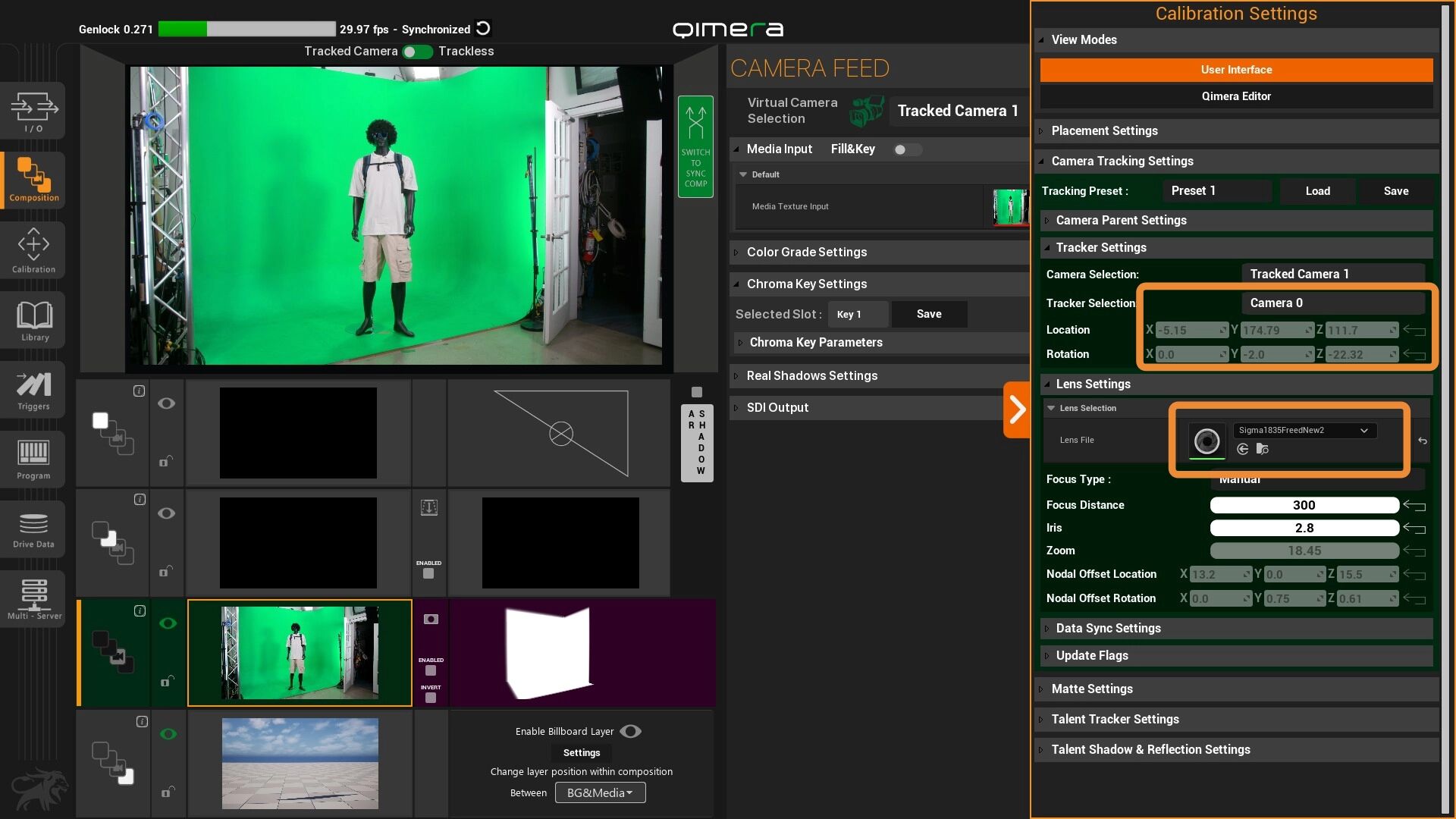Screen dimensions: 1456x819
Task: Toggle Tracked Camera to Trackless switch
Action: click(418, 52)
